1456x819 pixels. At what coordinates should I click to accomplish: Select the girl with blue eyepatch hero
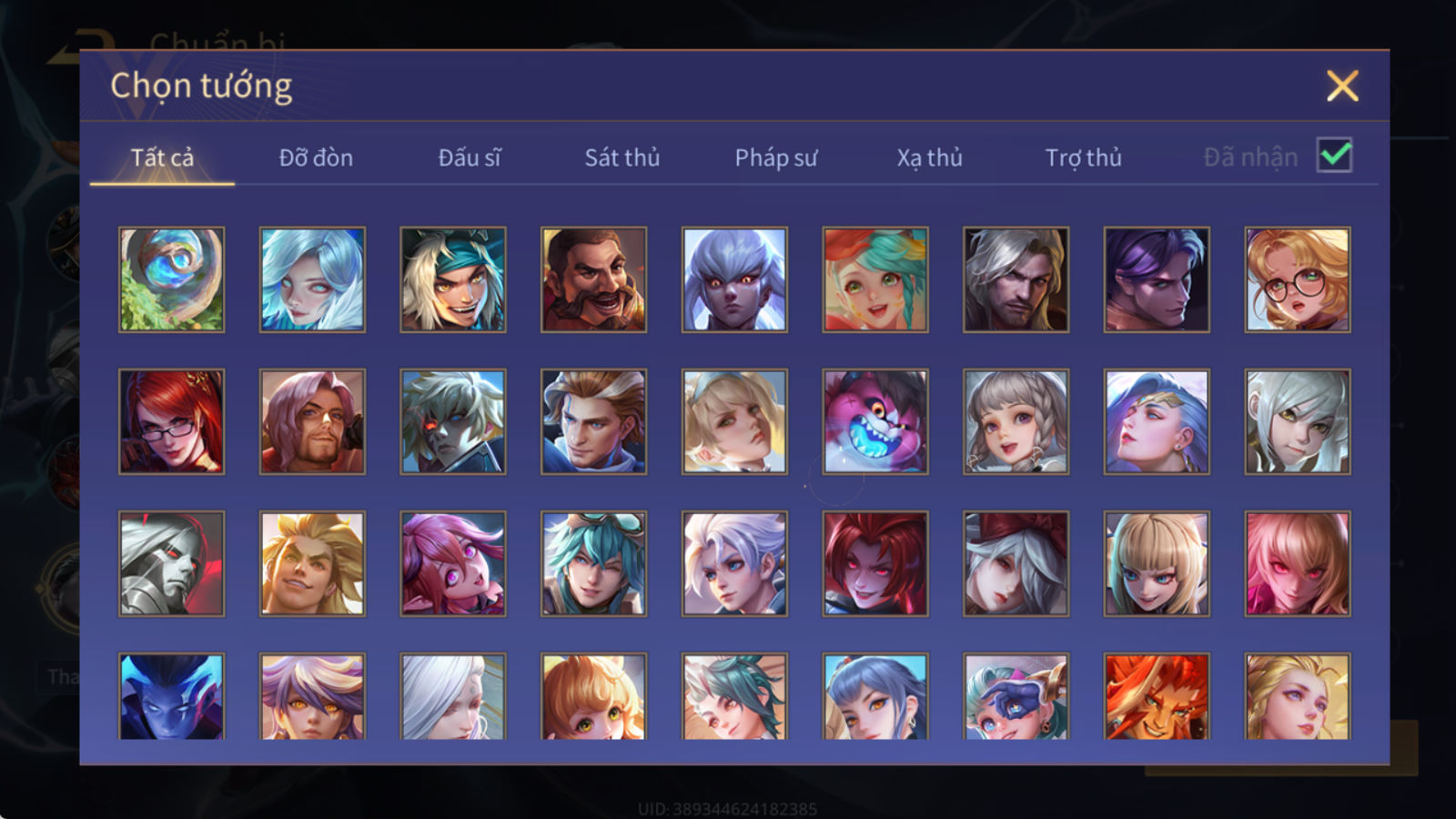(1016, 696)
